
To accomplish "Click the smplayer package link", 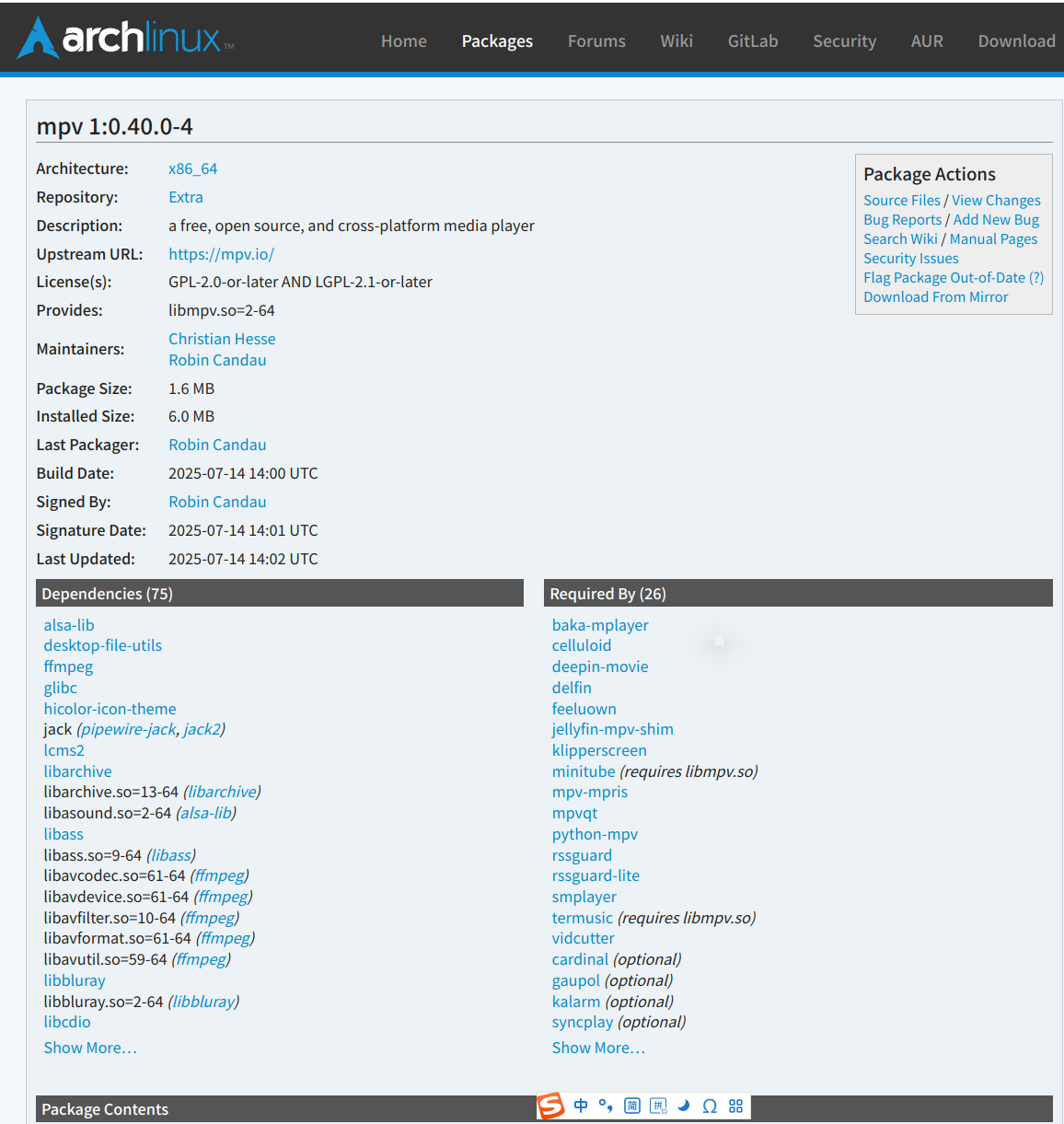I will tap(584, 897).
